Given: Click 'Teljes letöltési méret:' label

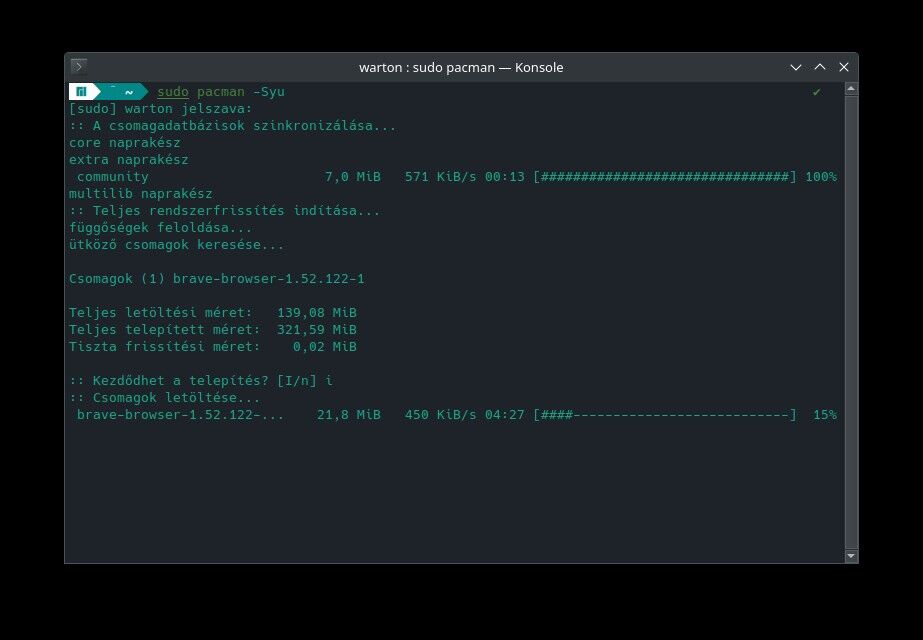Looking at the screenshot, I should point(161,313).
